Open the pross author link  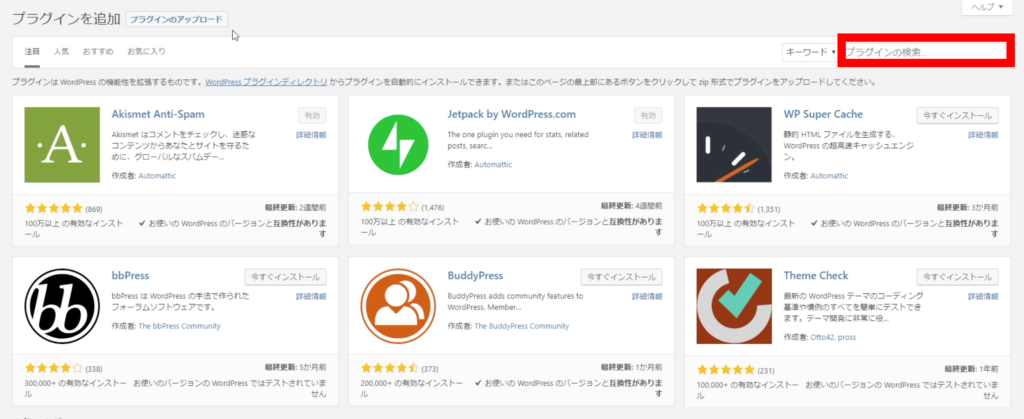[x=847, y=337]
